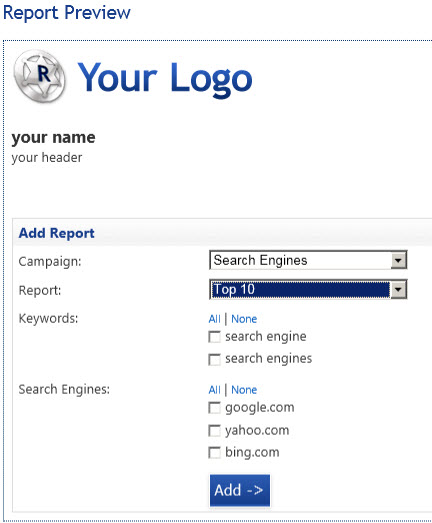Click the star badge logo icon
Image resolution: width=432 pixels, height=523 pixels.
pos(39,76)
